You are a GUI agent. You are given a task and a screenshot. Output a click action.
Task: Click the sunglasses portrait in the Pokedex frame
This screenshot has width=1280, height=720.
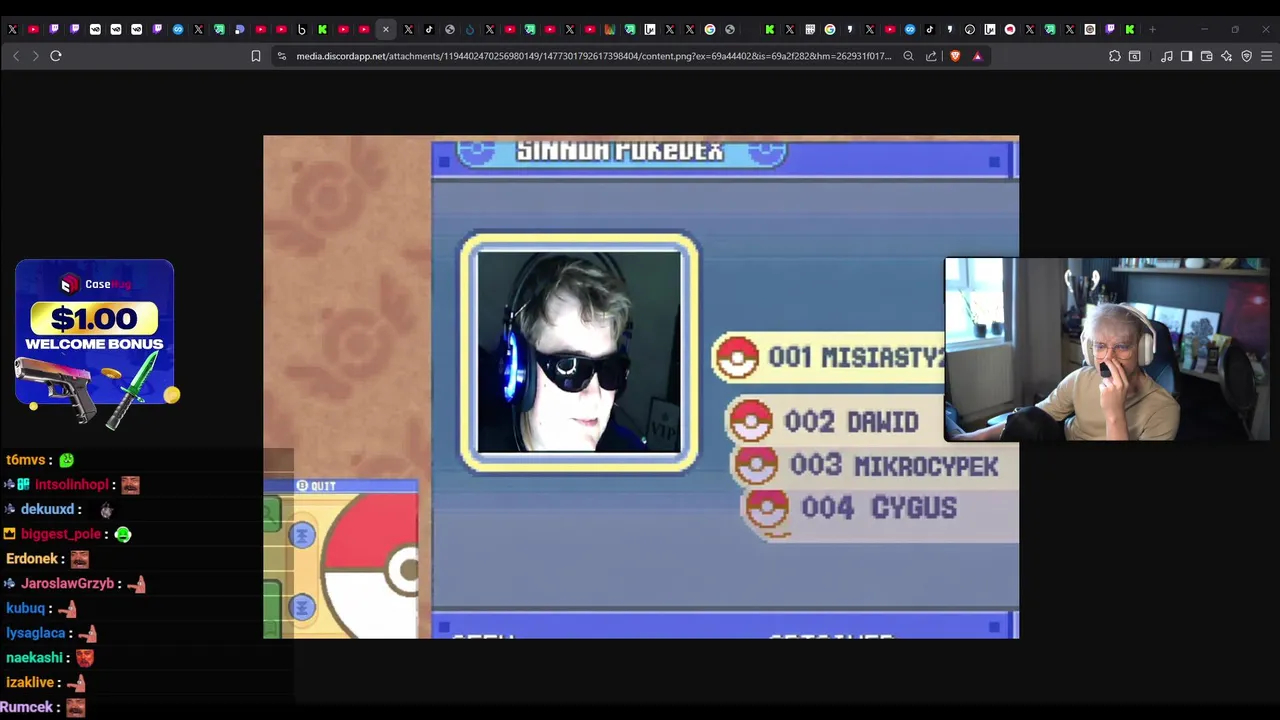click(579, 352)
